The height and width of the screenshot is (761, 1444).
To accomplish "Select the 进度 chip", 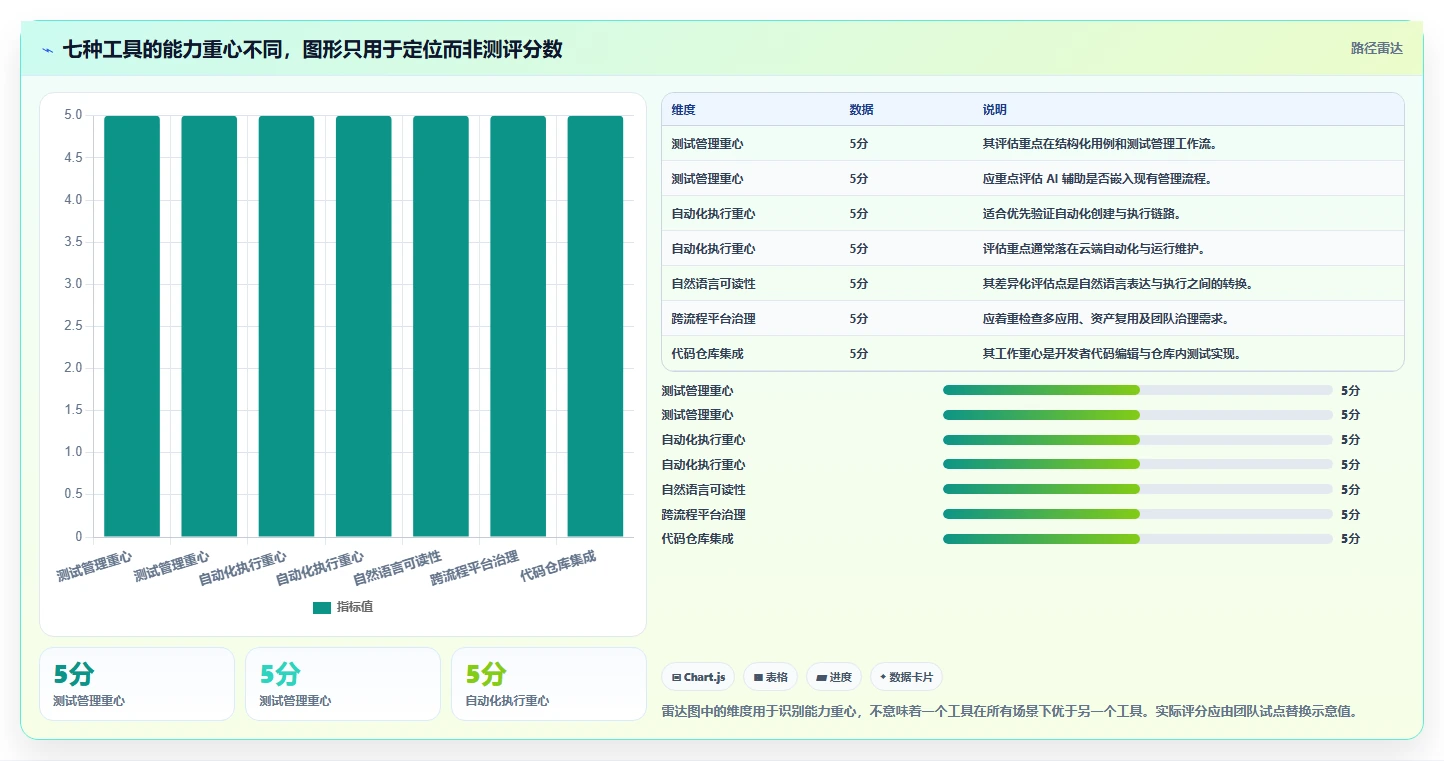I will (834, 677).
